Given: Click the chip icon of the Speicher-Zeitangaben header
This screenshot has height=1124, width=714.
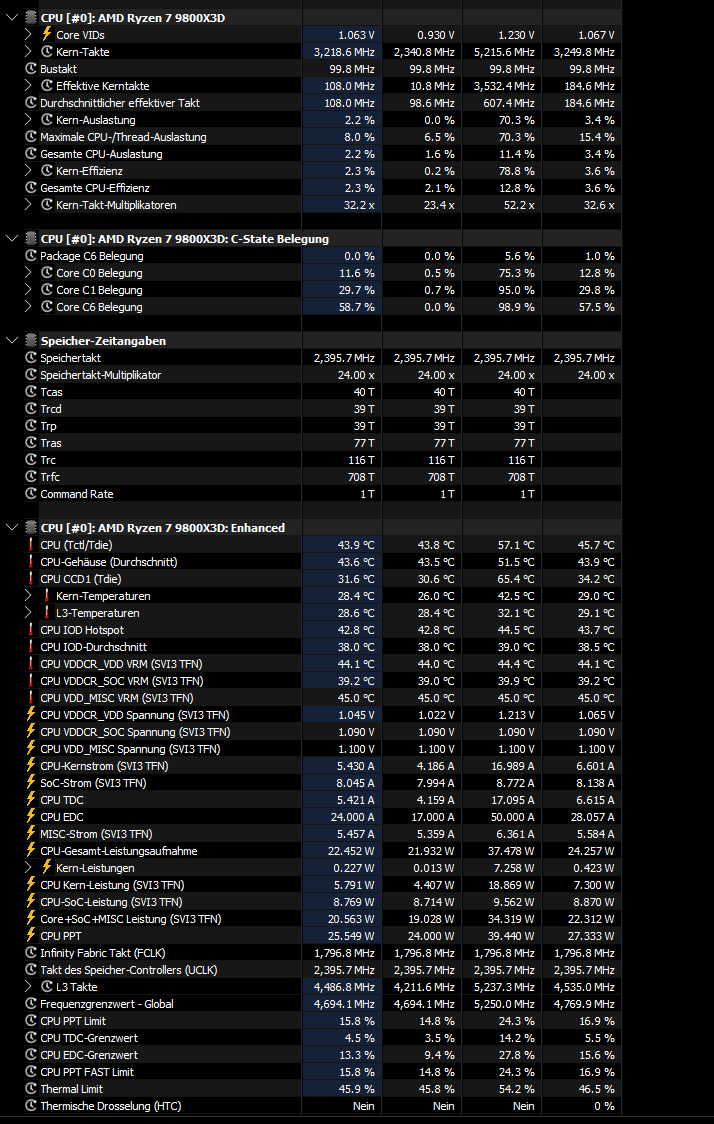Looking at the screenshot, I should click(30, 340).
